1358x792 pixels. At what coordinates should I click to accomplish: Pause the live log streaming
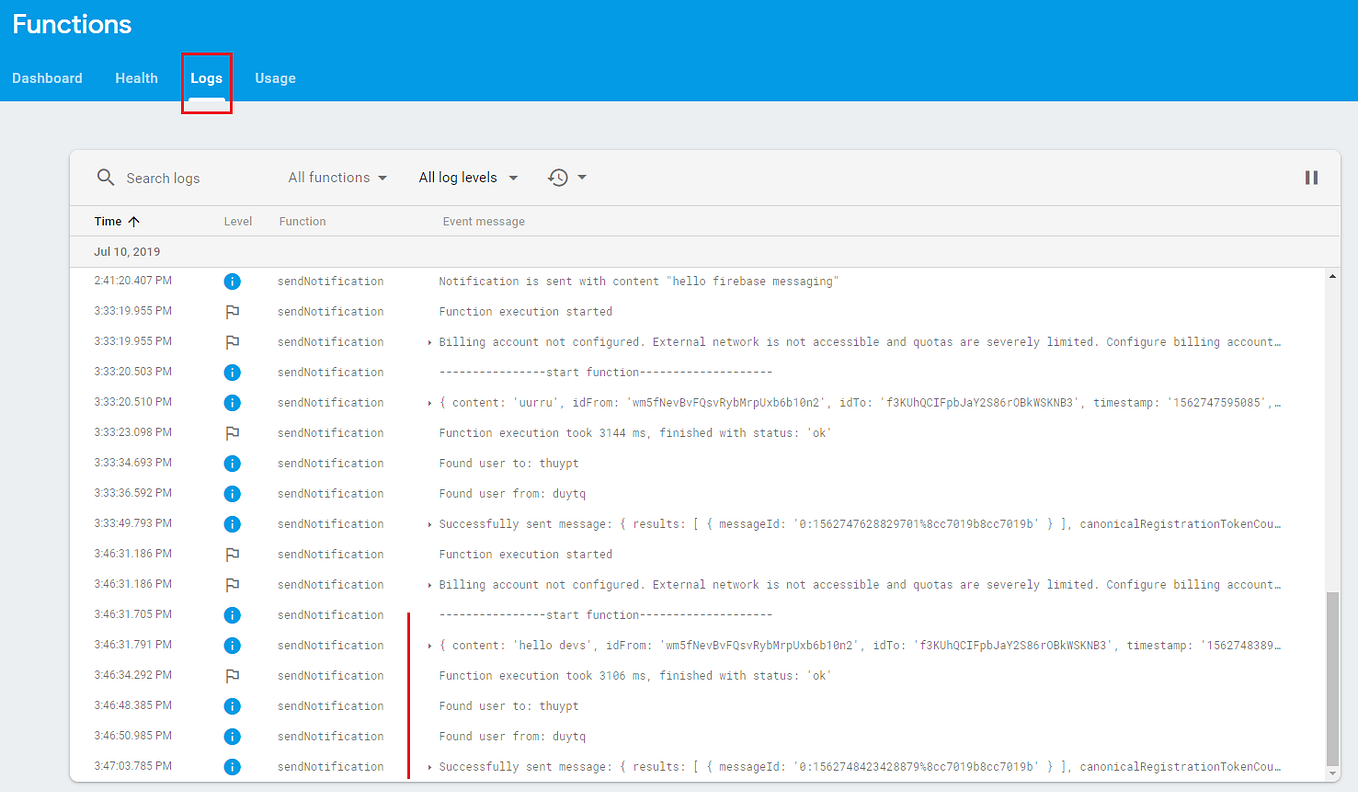(x=1311, y=177)
